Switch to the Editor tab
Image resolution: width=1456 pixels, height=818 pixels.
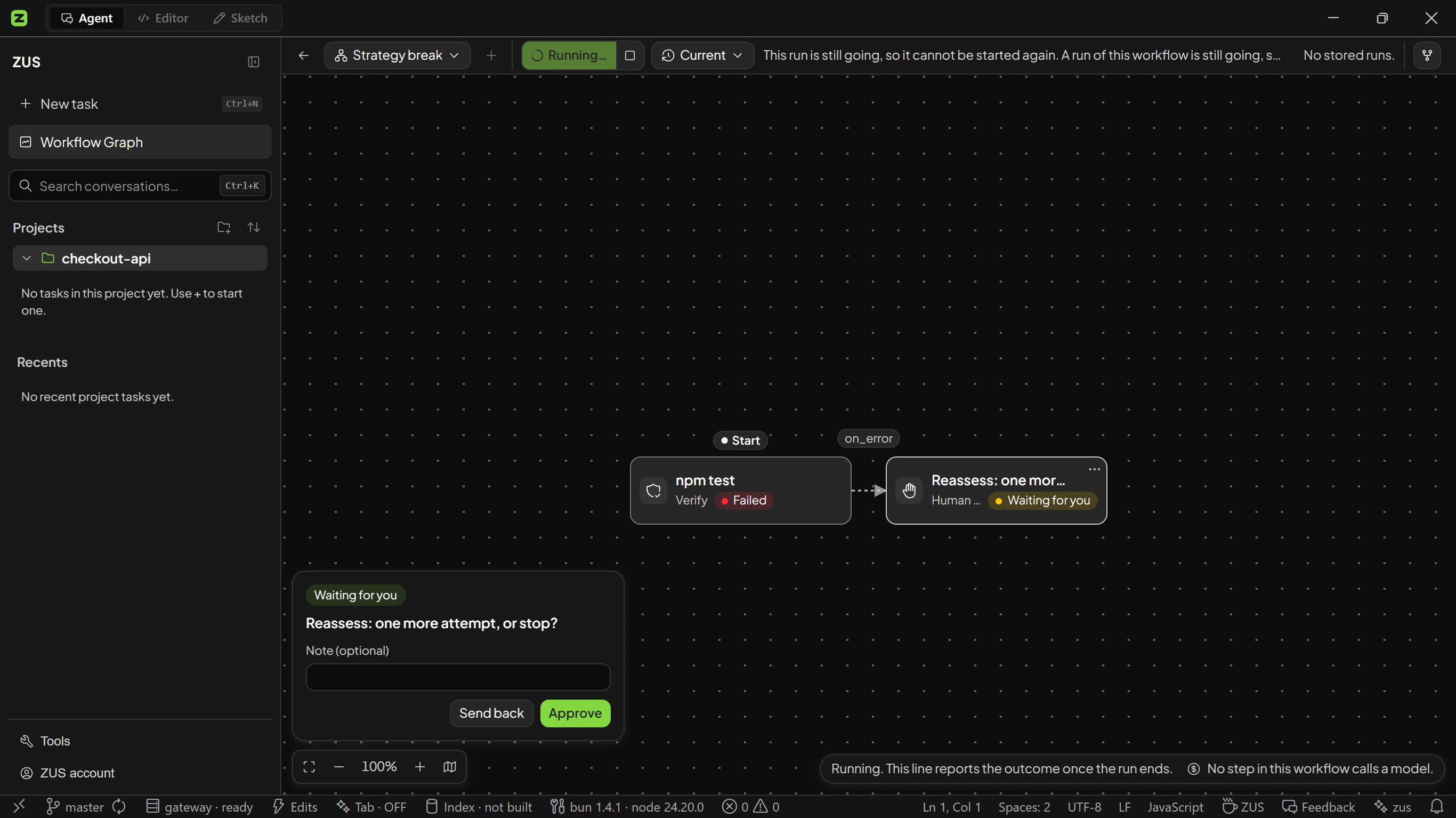(163, 18)
